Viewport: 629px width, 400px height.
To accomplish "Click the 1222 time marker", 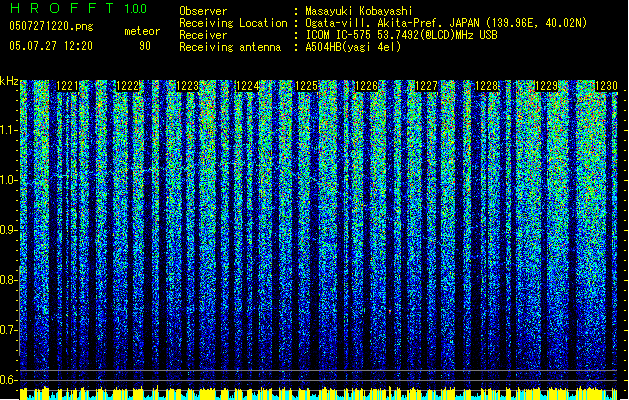I will click(x=128, y=86).
